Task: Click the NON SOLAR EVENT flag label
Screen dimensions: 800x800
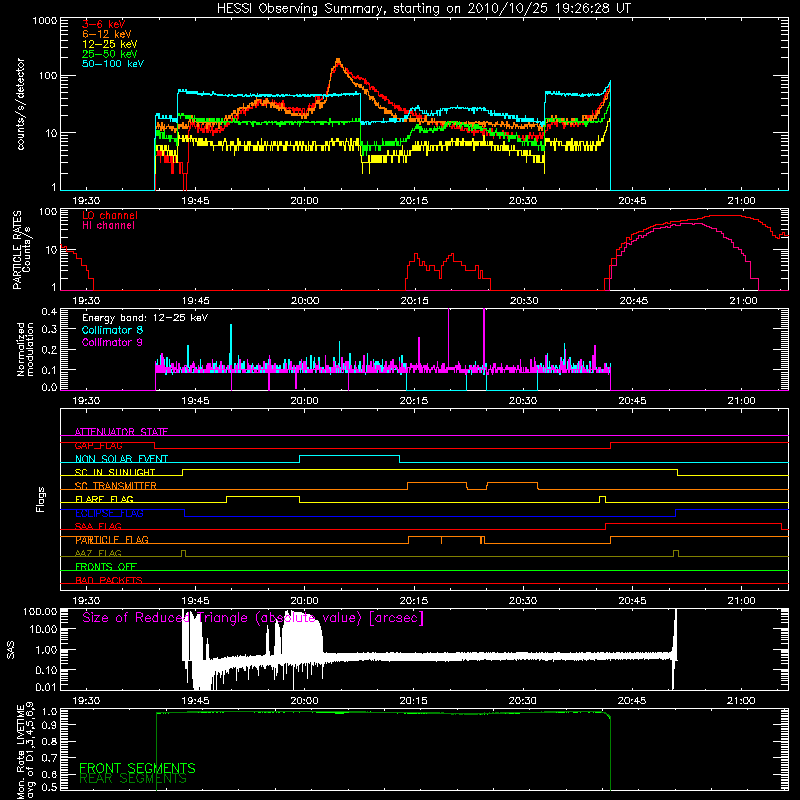Action: coord(121,459)
